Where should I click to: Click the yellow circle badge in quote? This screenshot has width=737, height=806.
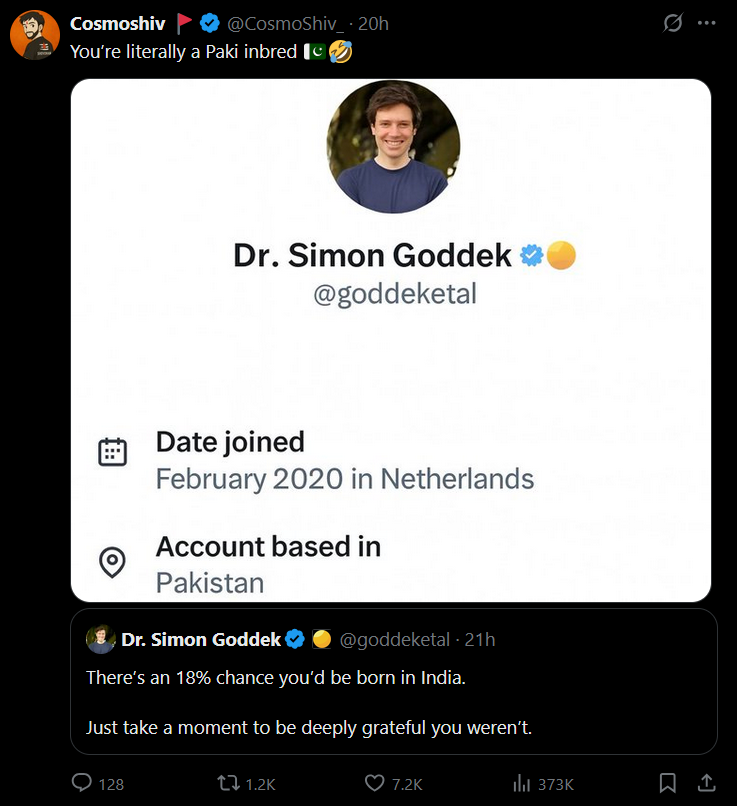(x=322, y=639)
